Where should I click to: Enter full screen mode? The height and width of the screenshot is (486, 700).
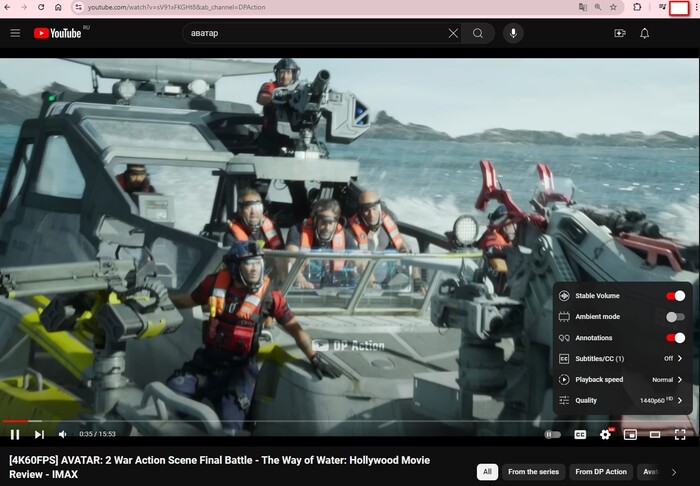(x=680, y=434)
